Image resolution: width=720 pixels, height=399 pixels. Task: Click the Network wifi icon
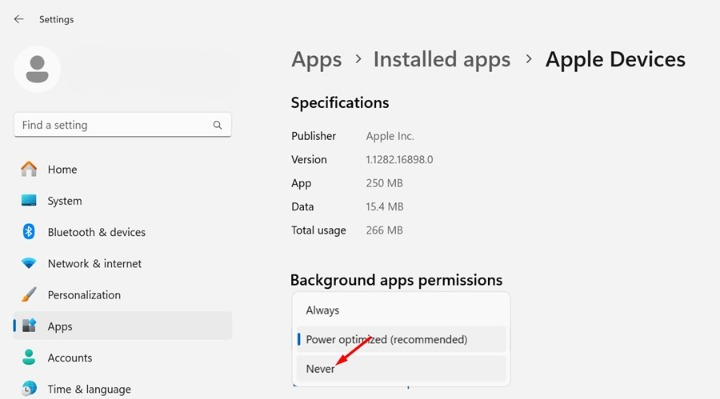(x=28, y=263)
